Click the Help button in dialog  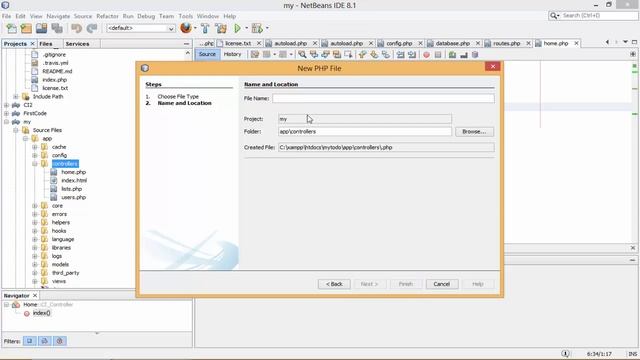tap(478, 284)
